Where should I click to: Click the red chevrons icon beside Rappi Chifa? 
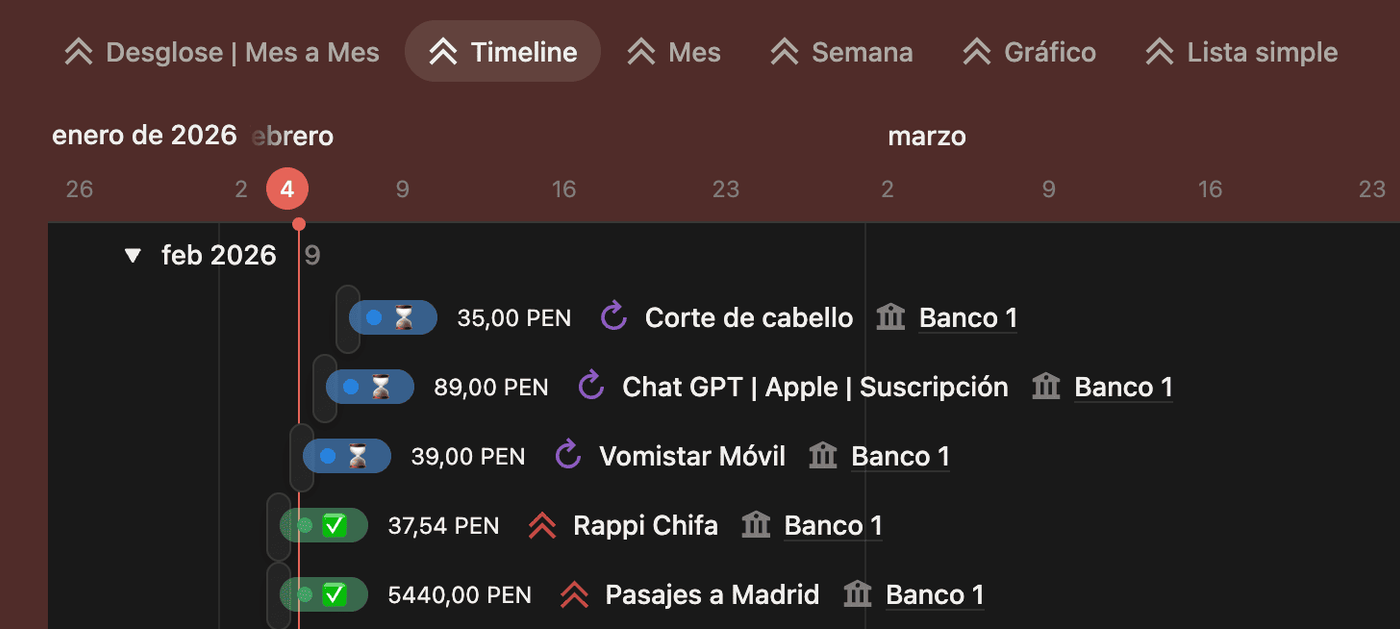542,525
